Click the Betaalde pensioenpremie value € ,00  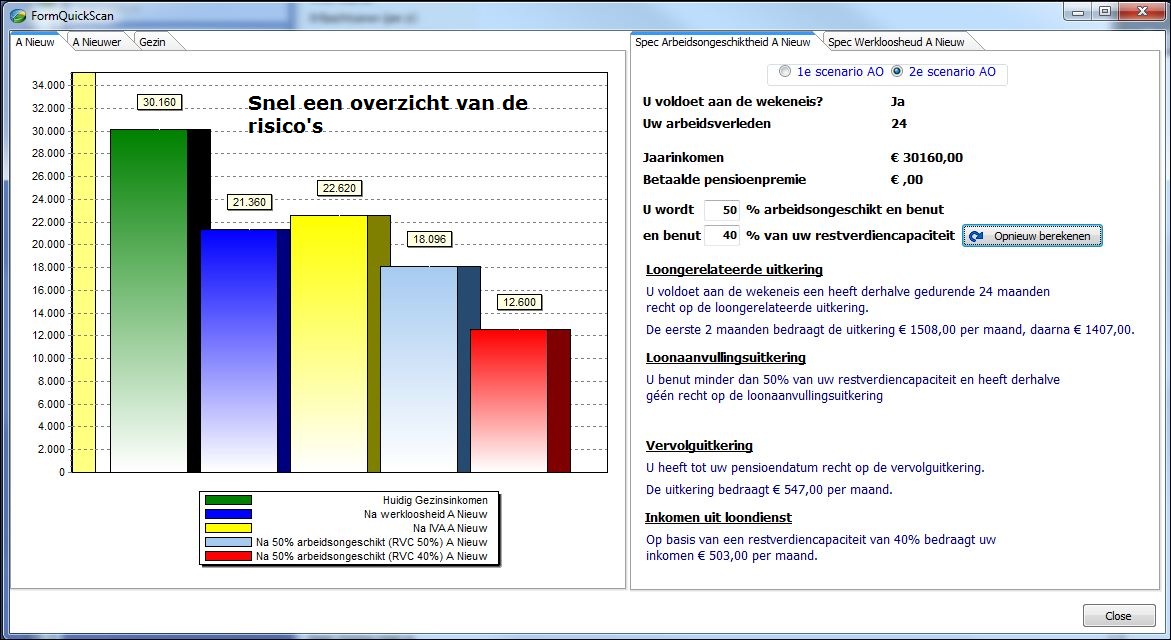(x=907, y=179)
